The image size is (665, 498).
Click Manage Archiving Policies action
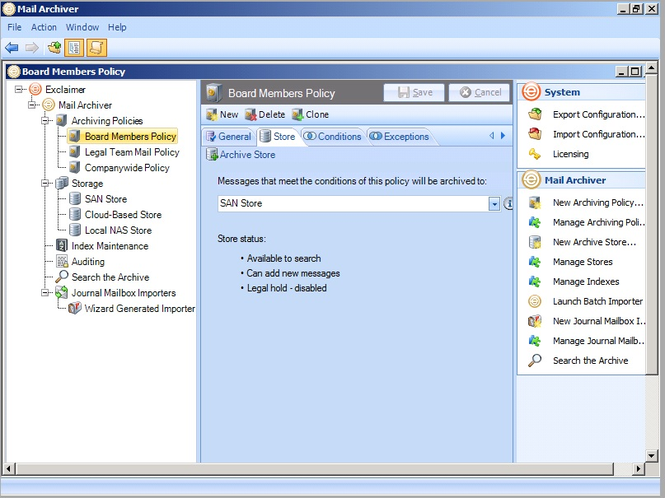pyautogui.click(x=598, y=222)
